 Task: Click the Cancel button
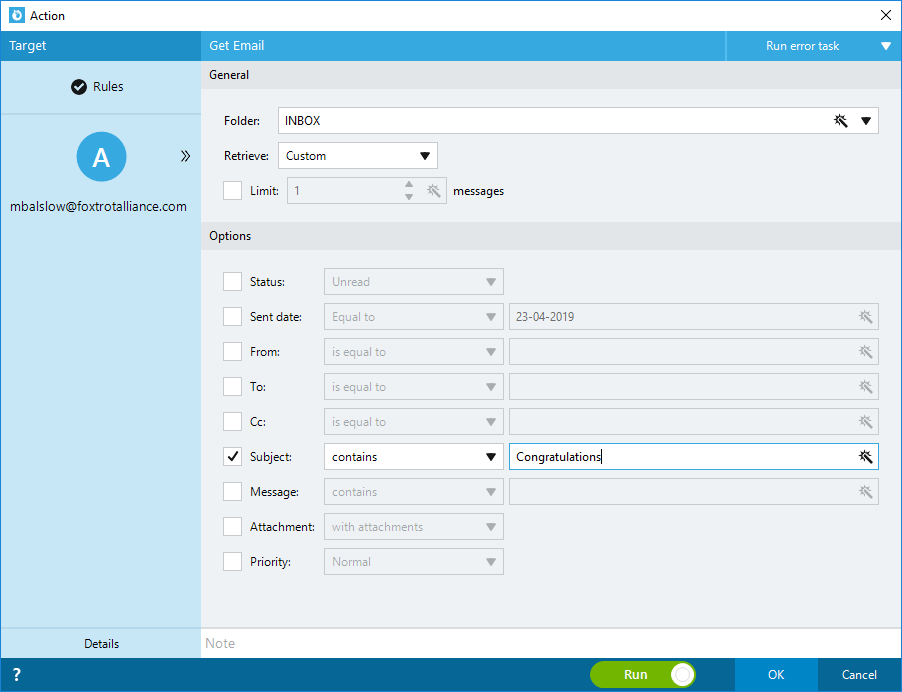click(859, 675)
